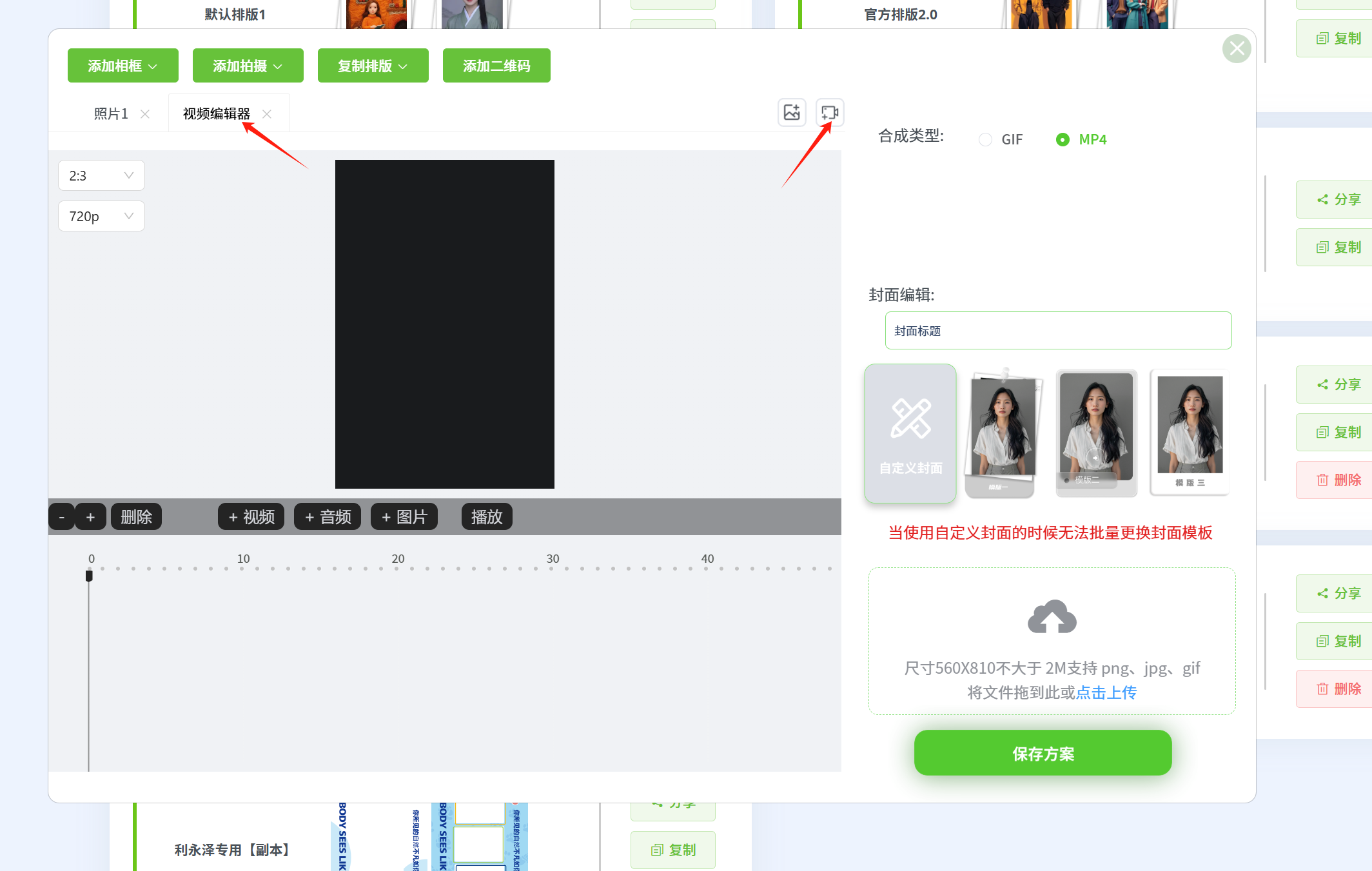Click 复制 button beside 利永泽专用【副本】

(x=673, y=850)
